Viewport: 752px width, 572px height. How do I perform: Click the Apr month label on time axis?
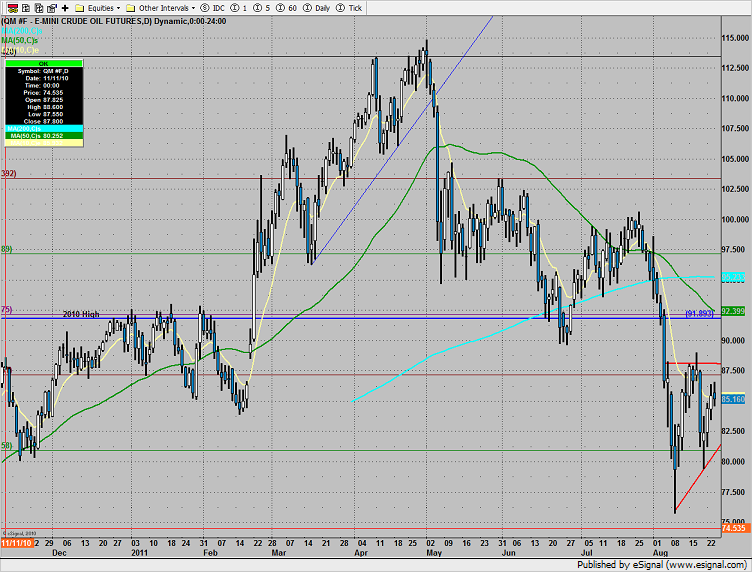point(361,553)
